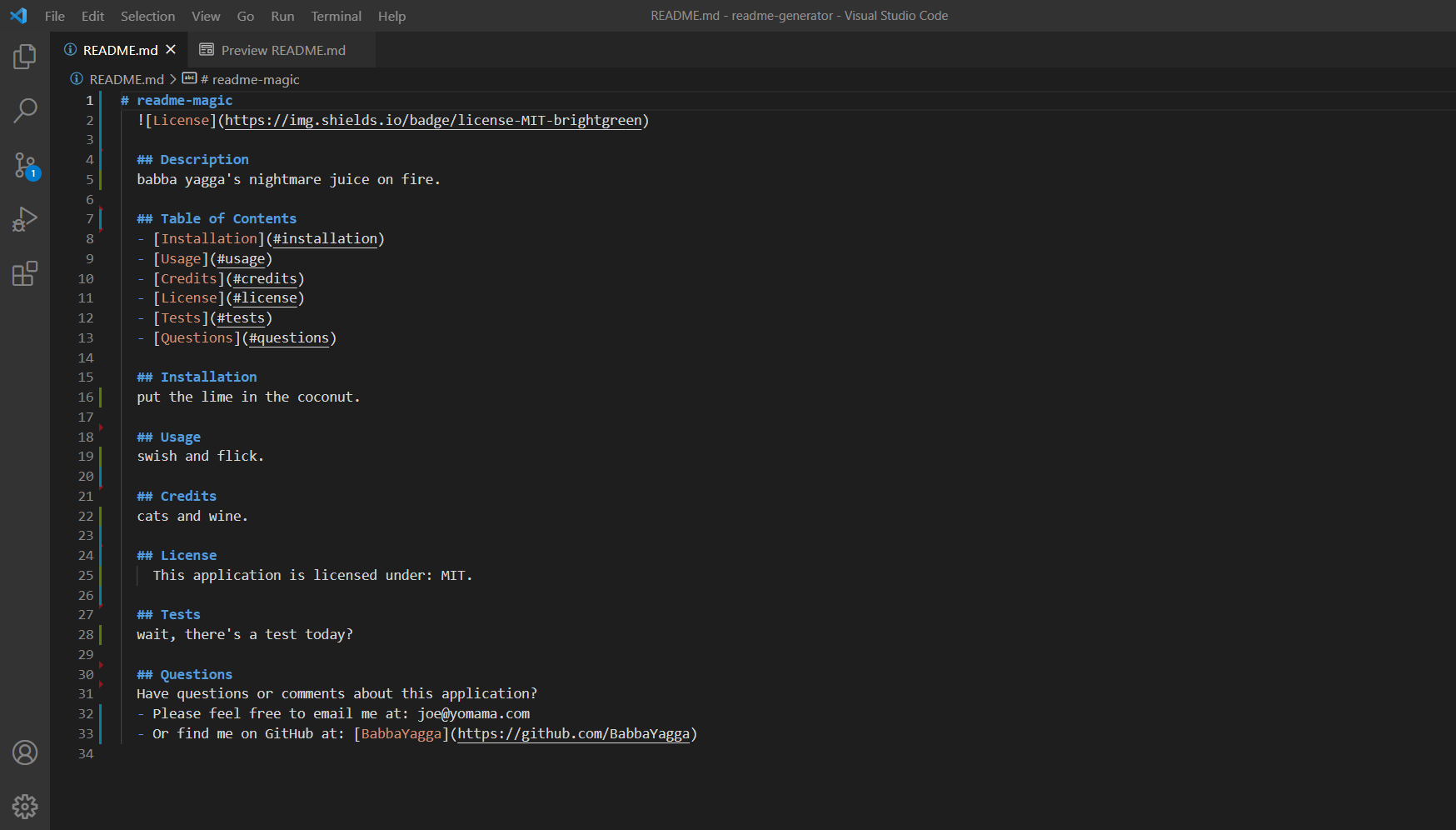The height and width of the screenshot is (830, 1456).
Task: Switch to the Preview README.md tab
Action: click(x=283, y=50)
